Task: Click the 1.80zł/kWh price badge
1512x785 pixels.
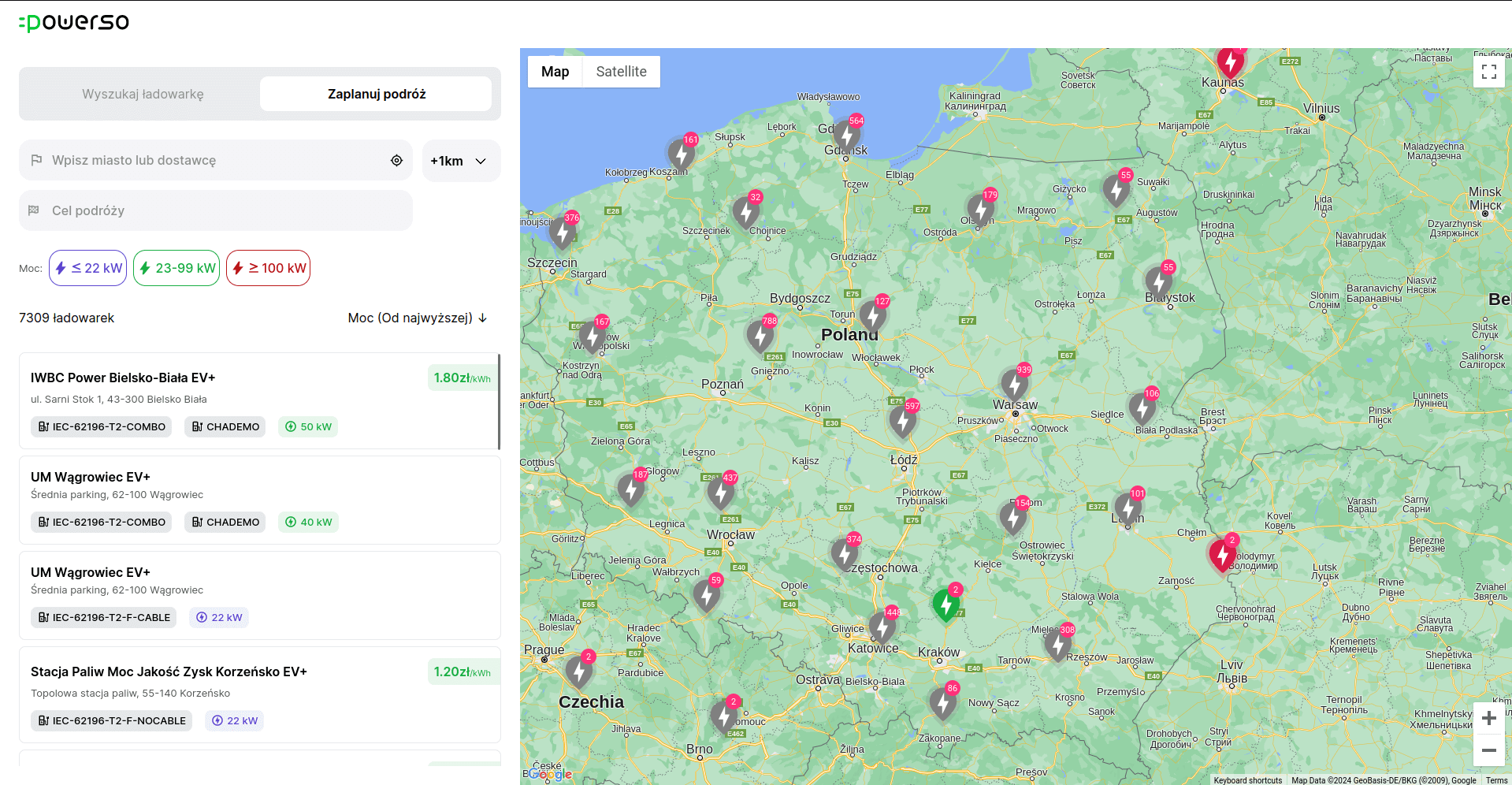Action: click(463, 378)
